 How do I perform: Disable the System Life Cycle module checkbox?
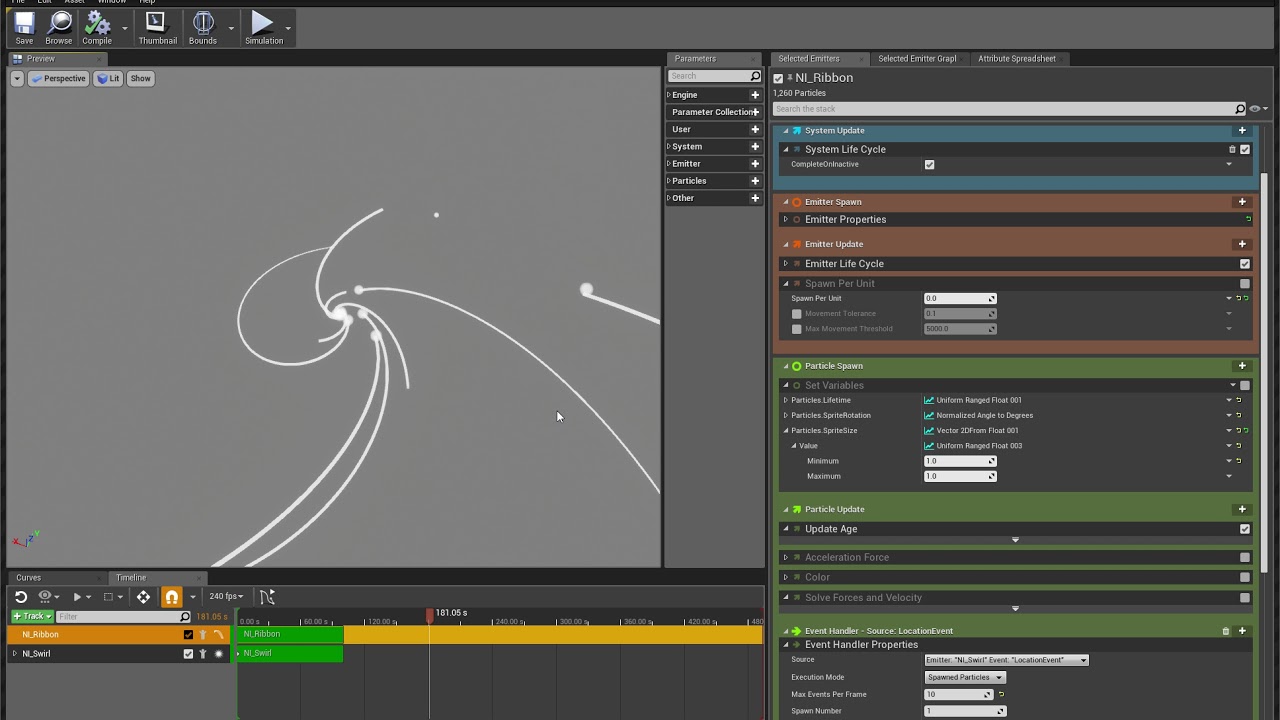tap(1245, 149)
